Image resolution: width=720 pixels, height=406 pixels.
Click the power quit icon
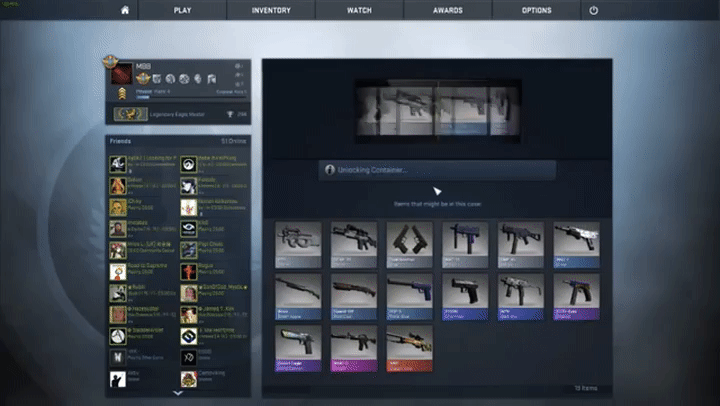[594, 10]
